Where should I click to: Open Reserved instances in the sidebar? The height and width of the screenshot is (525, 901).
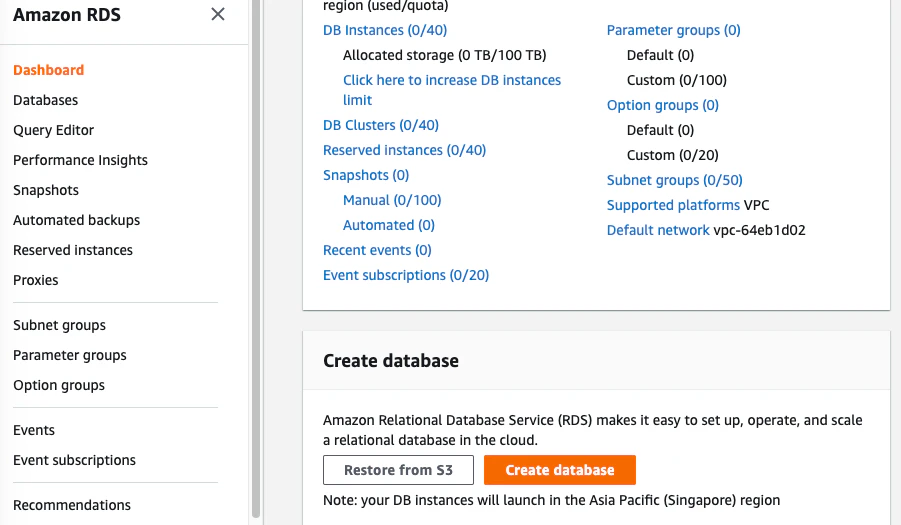coord(73,250)
